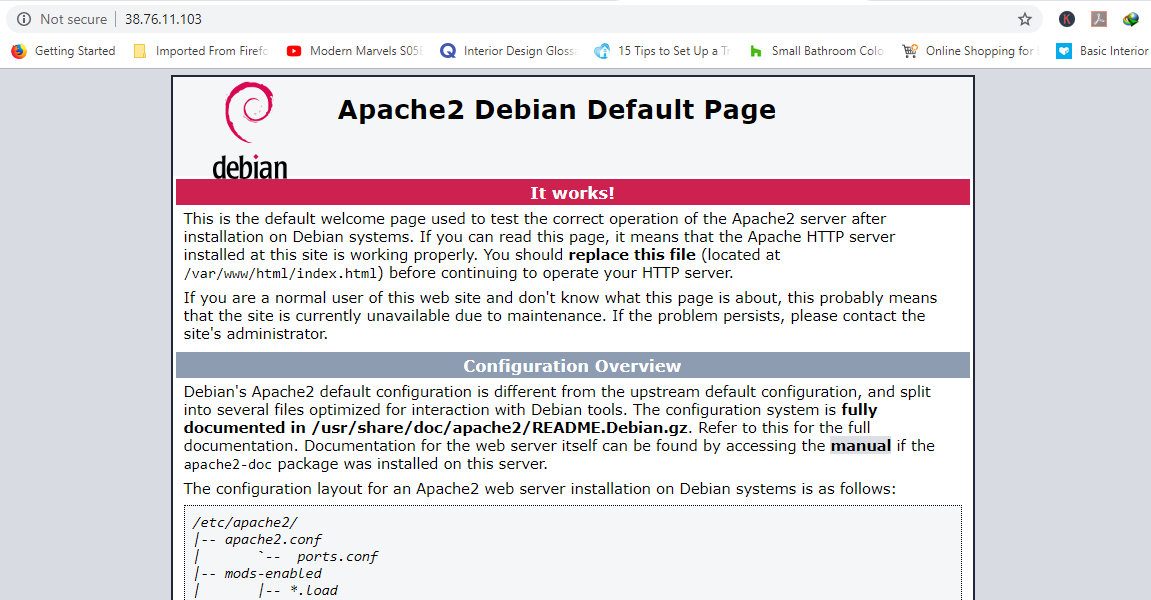Click the address bar showing 38.76.11.103
Viewport: 1151px width, 600px height.
(x=500, y=19)
